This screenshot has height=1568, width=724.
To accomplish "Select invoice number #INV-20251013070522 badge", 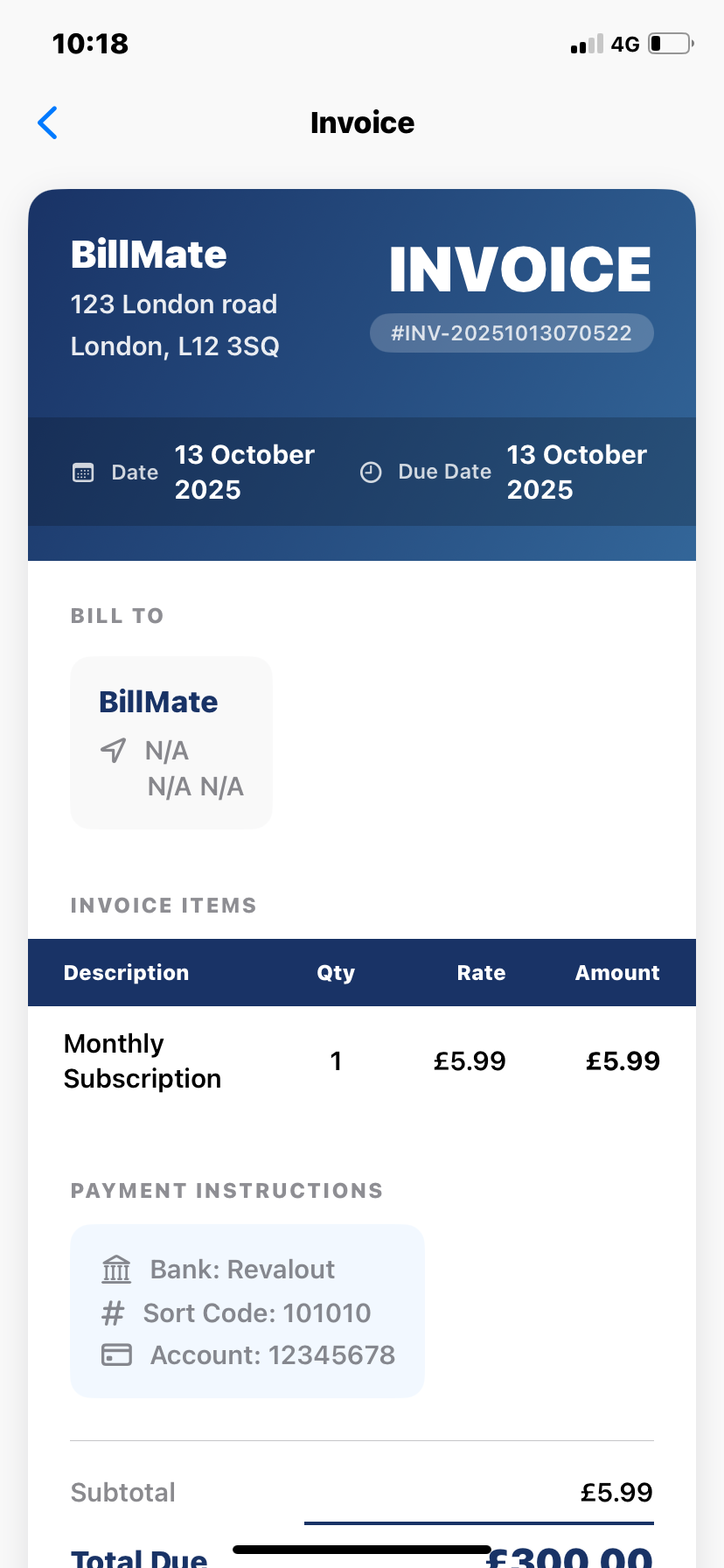I will point(512,333).
